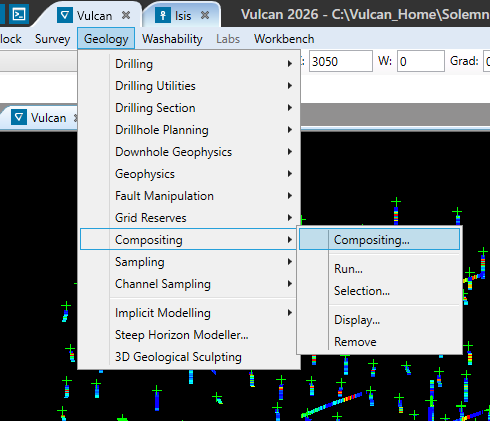Choose Remove in Compositing submenu
Image resolution: width=490 pixels, height=421 pixels.
pyautogui.click(x=379, y=342)
